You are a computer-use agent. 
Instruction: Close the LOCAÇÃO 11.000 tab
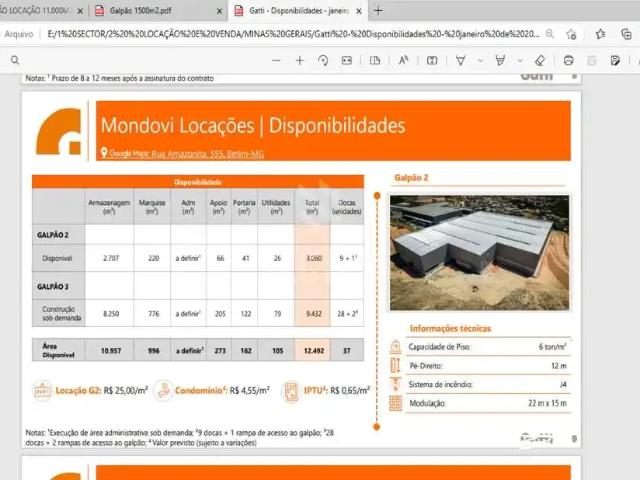click(x=80, y=11)
